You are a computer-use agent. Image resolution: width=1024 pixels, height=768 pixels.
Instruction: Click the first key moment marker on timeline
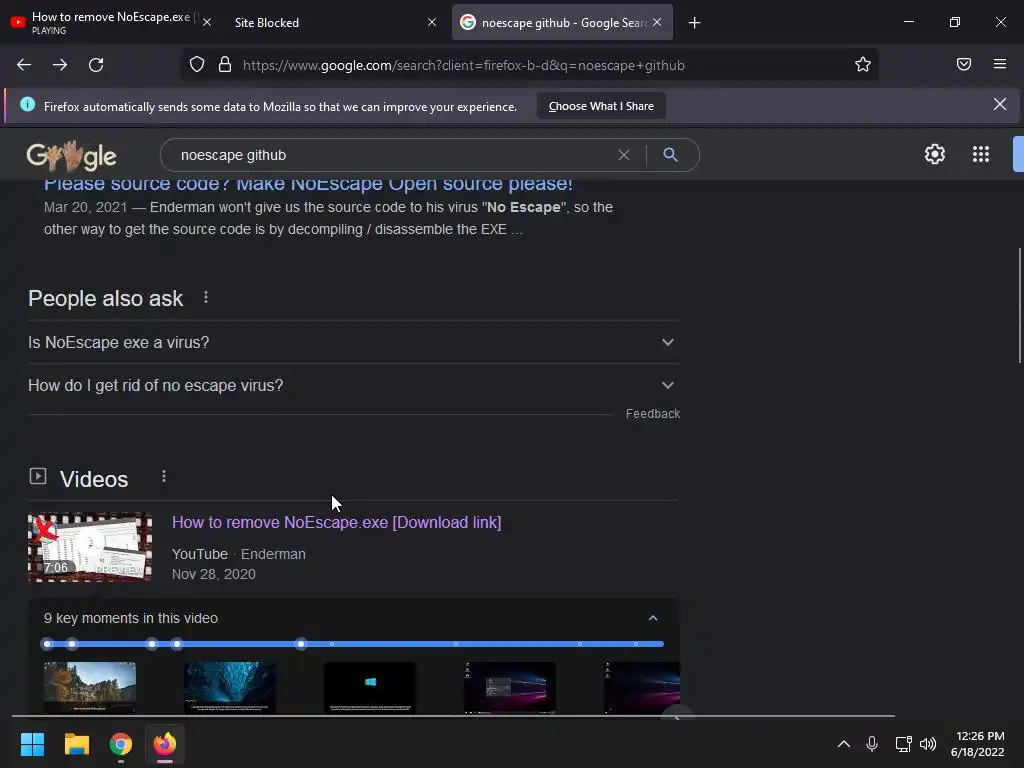(47, 644)
